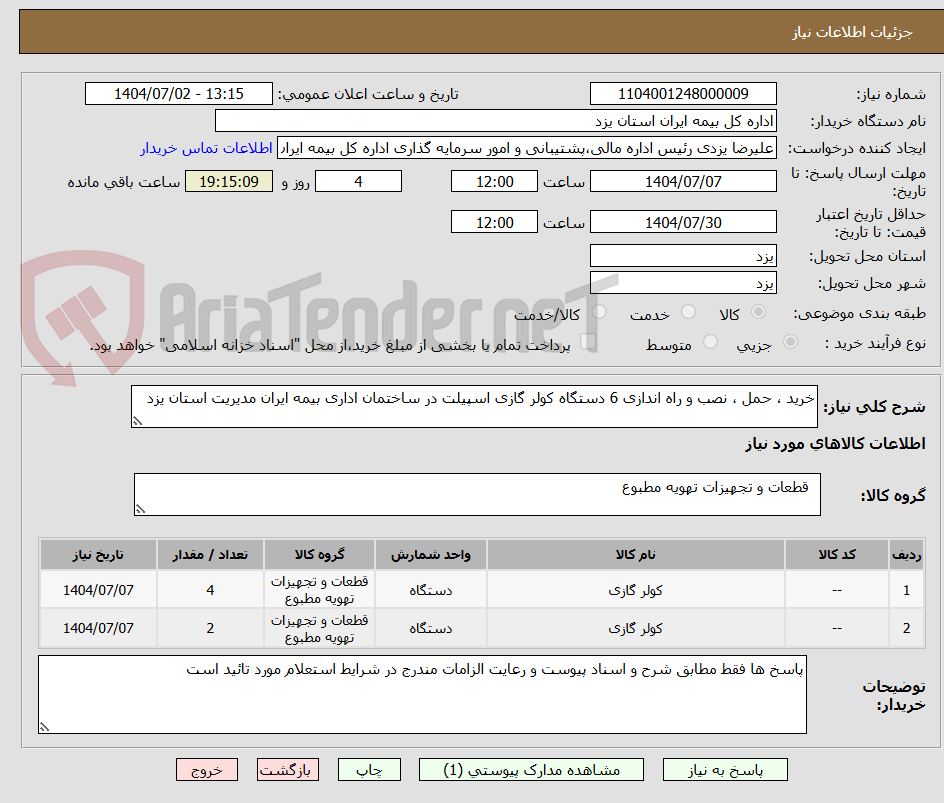Click the چاپ button

pos(369,769)
